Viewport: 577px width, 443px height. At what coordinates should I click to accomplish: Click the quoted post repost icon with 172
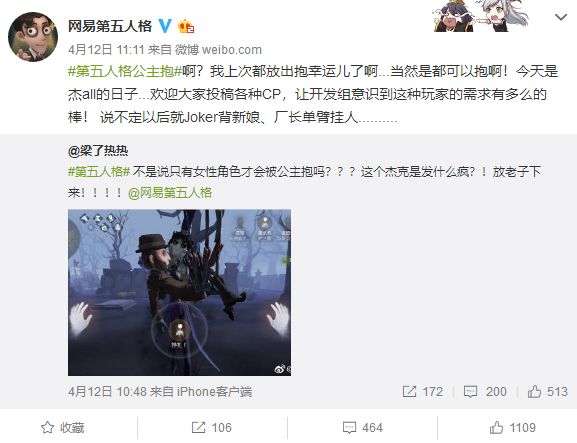pyautogui.click(x=422, y=391)
